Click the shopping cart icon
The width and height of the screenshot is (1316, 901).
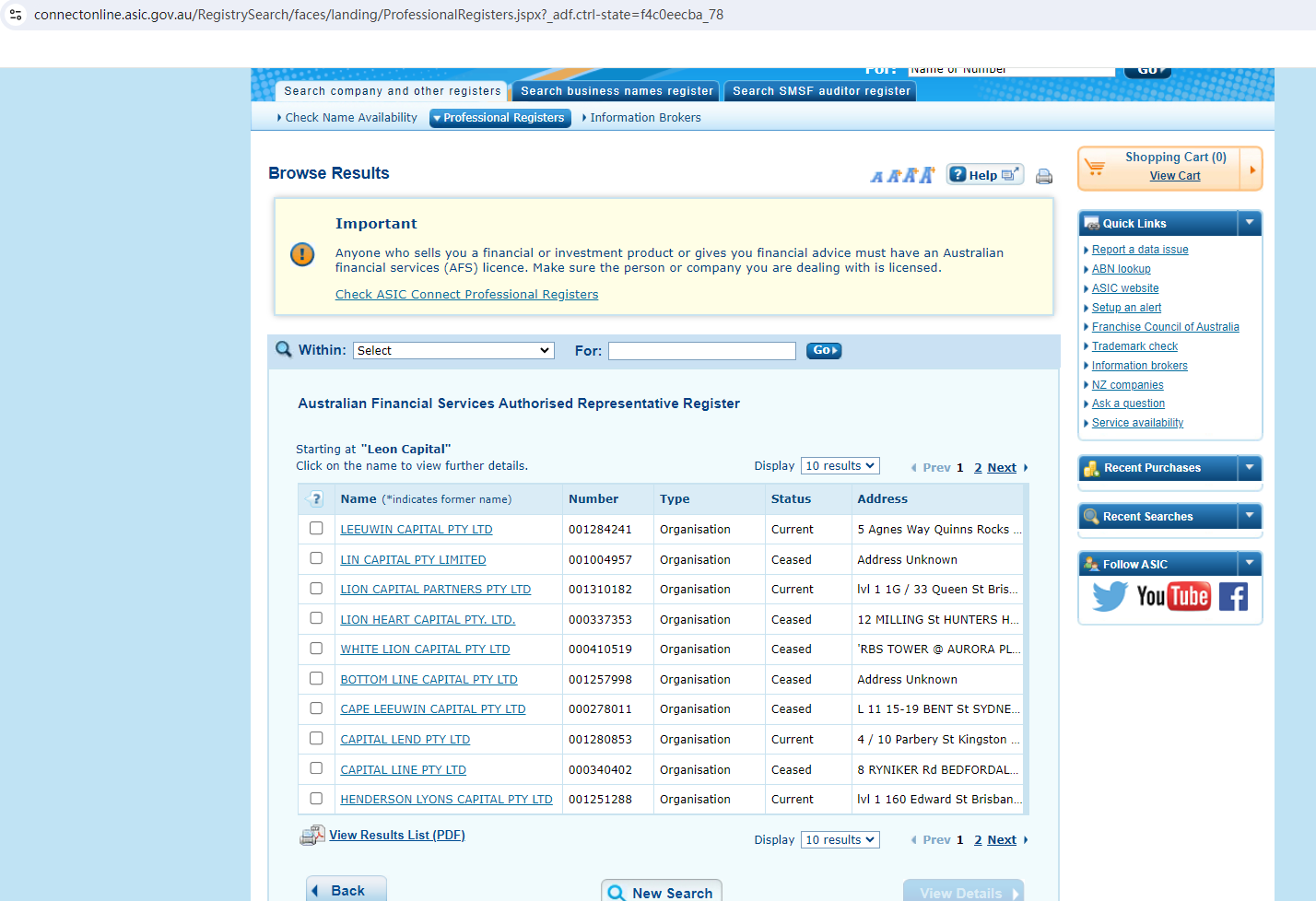tap(1095, 167)
